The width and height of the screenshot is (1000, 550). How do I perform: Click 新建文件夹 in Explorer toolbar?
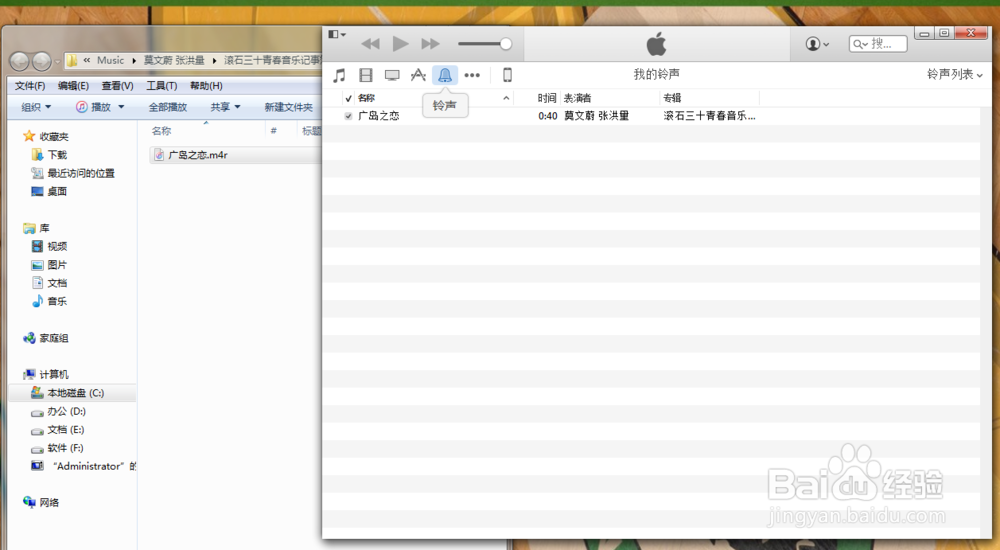pyautogui.click(x=288, y=107)
